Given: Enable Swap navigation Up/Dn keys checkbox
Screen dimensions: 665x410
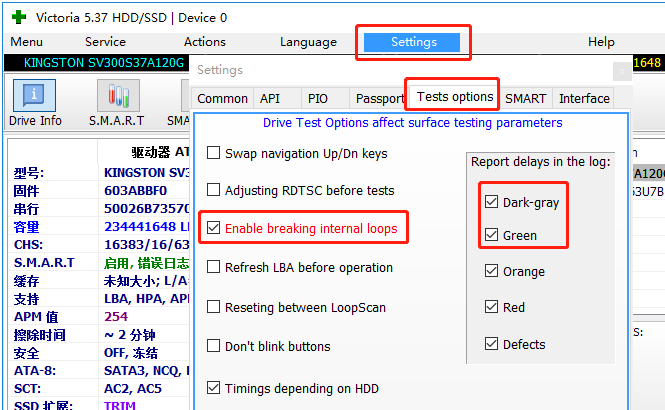Looking at the screenshot, I should [x=213, y=154].
